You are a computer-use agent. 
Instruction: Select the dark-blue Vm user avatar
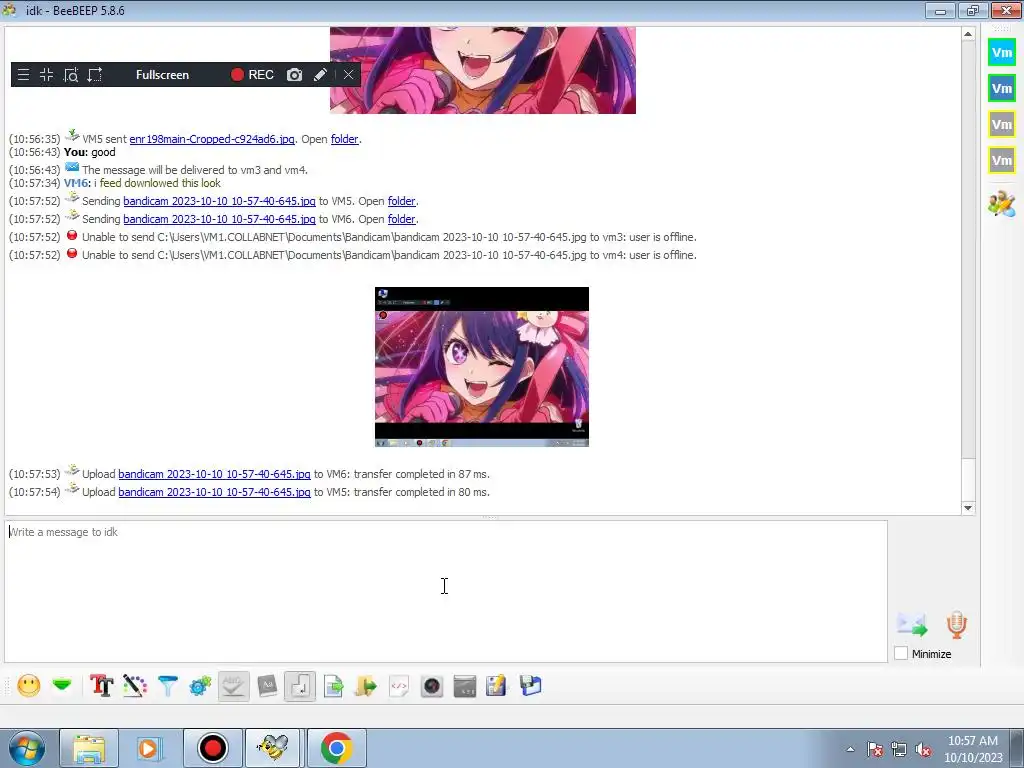[x=1002, y=89]
